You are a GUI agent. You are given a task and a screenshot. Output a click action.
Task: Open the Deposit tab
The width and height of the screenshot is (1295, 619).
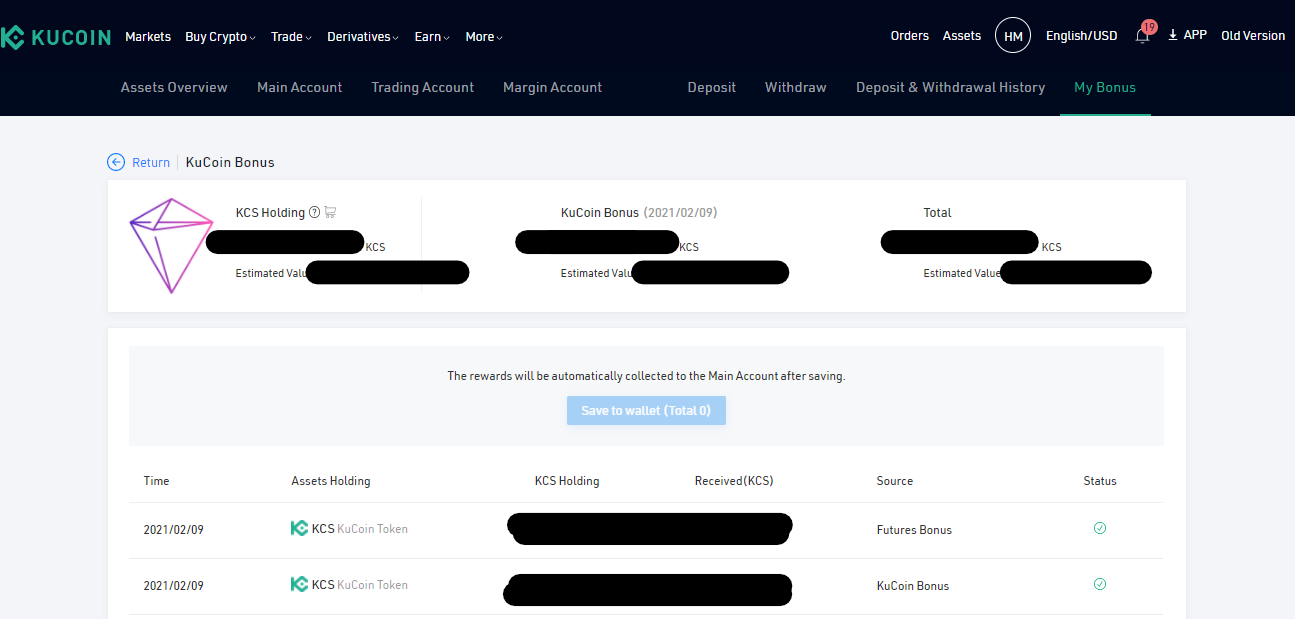pos(712,87)
